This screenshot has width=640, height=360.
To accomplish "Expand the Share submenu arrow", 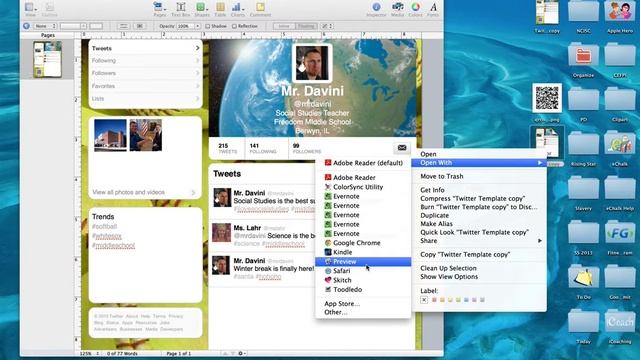I will (x=540, y=241).
